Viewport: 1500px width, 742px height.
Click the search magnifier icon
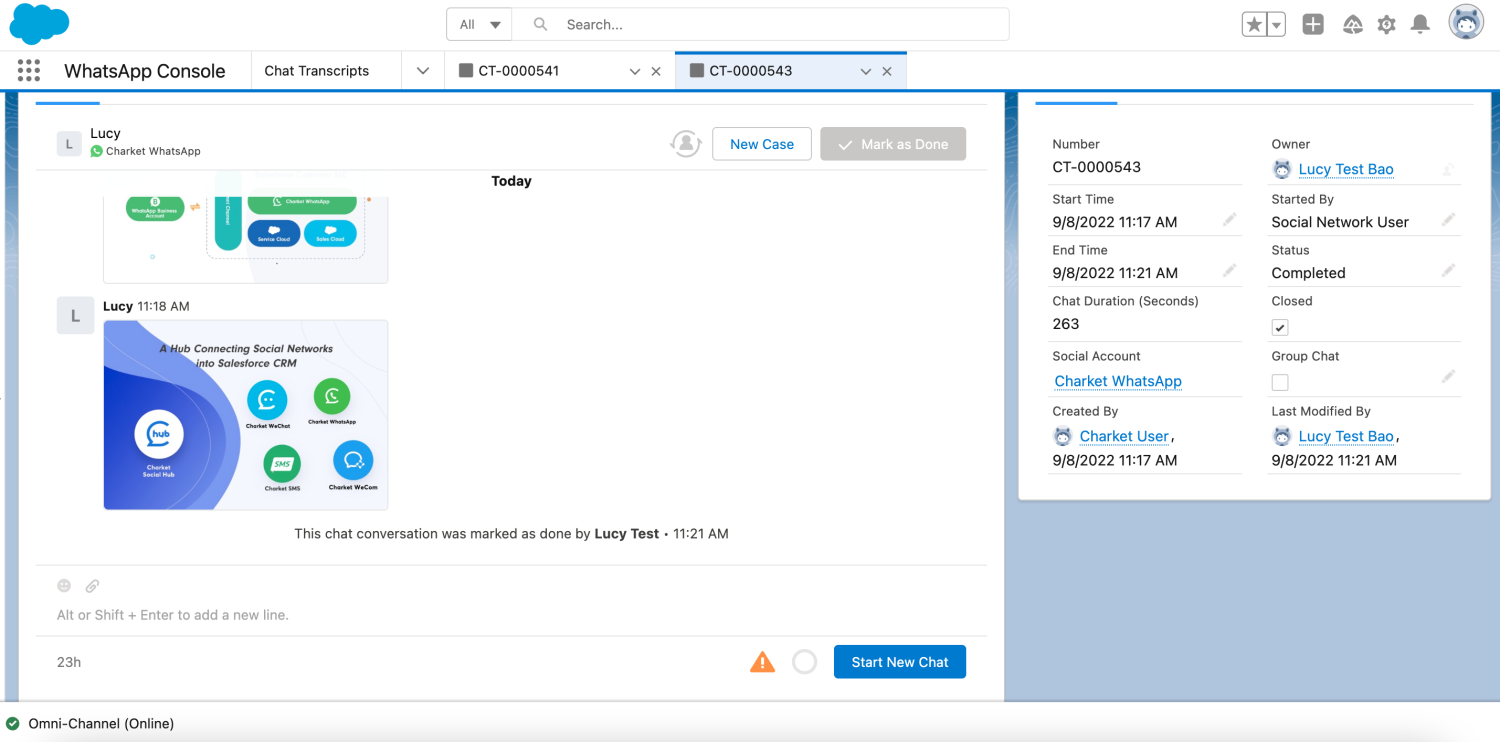(540, 24)
